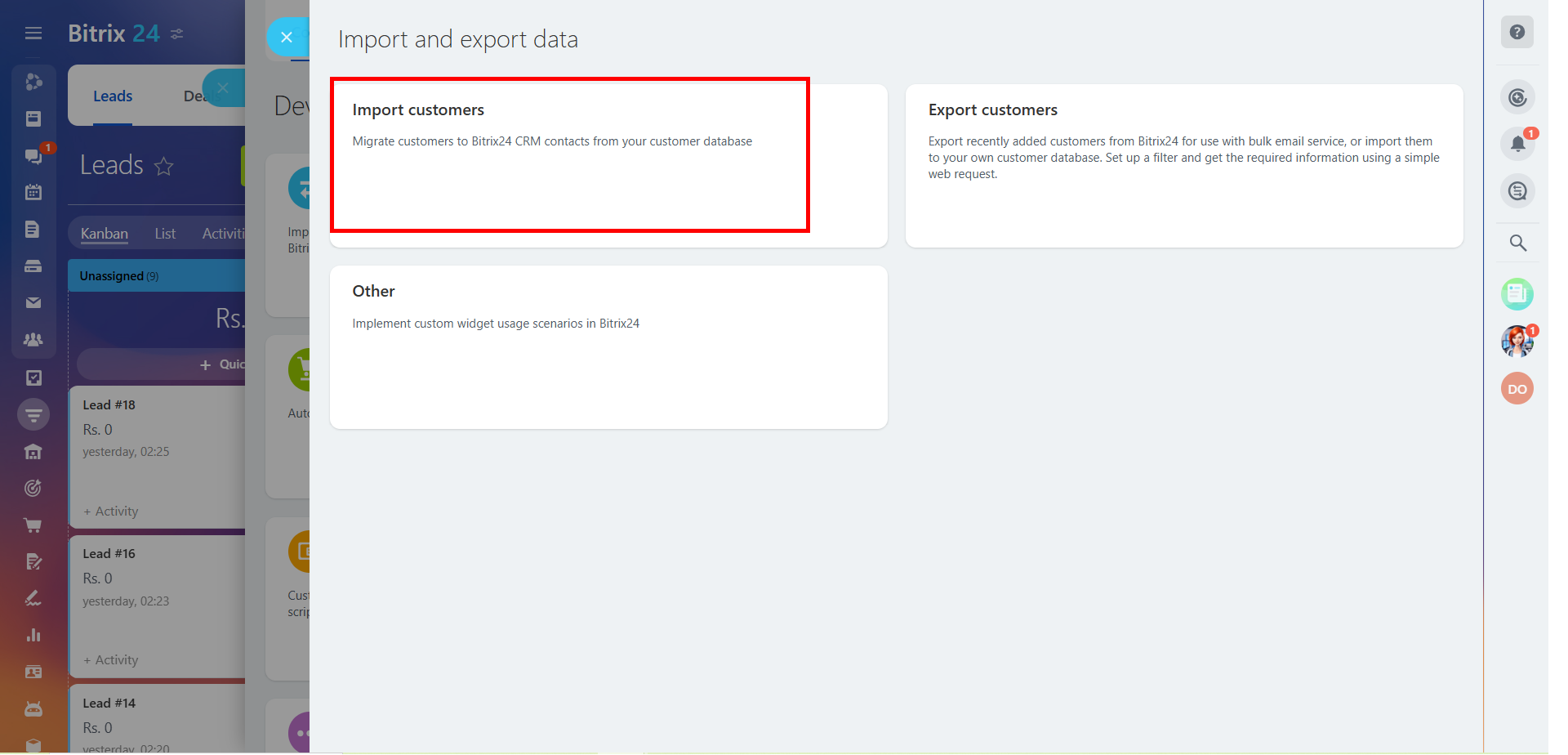Viewport: 1568px width, 755px height.
Task: Click the Quick lead add button
Action: click(222, 364)
